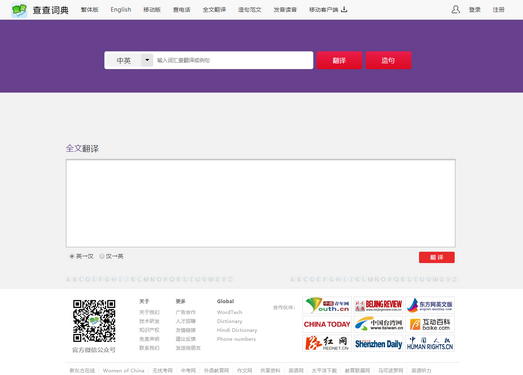The height and width of the screenshot is (375, 523).
Task: Open the 互动百科 baike.com partner logo
Action: click(x=430, y=324)
